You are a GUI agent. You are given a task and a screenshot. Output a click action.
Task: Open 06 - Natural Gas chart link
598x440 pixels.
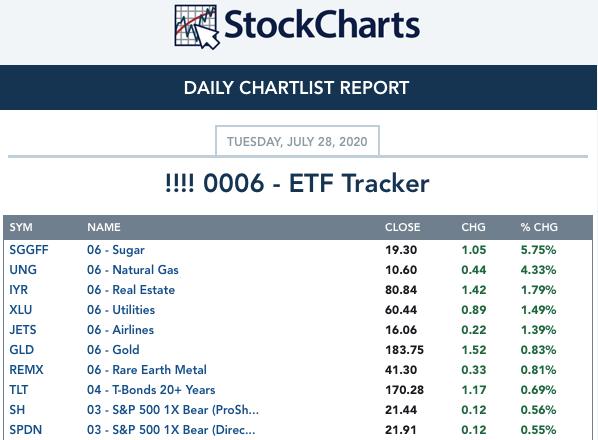coord(133,270)
